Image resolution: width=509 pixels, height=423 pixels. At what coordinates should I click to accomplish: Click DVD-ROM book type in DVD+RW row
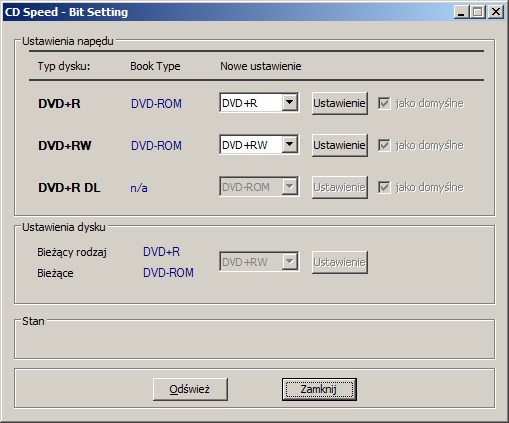(x=156, y=146)
